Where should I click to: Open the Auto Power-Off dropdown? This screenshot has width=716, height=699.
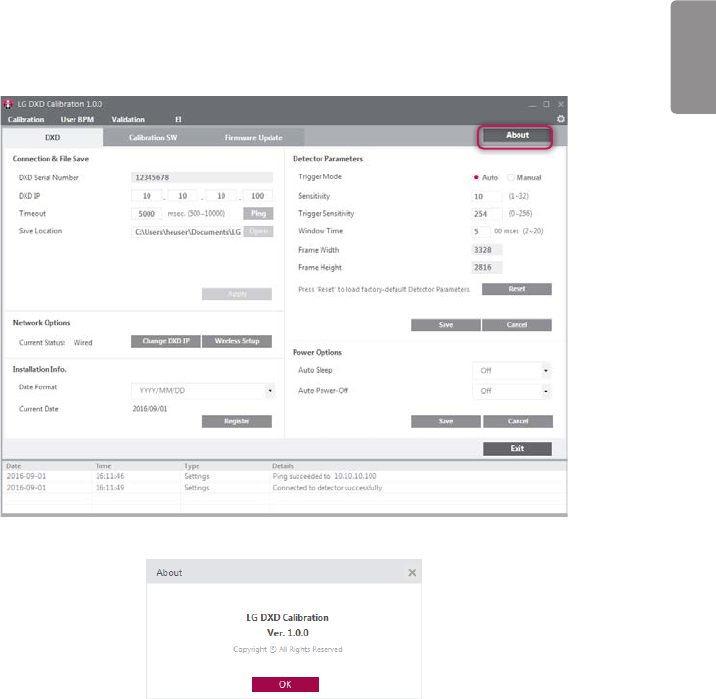pyautogui.click(x=546, y=391)
